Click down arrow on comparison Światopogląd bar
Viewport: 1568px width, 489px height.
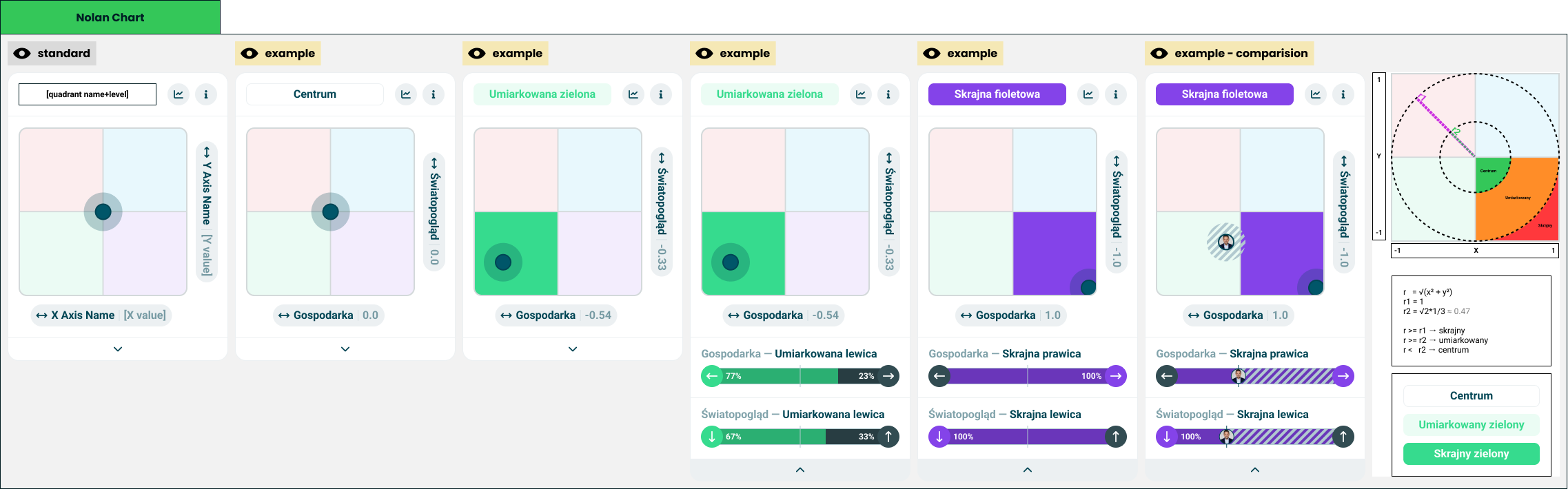(x=1167, y=437)
